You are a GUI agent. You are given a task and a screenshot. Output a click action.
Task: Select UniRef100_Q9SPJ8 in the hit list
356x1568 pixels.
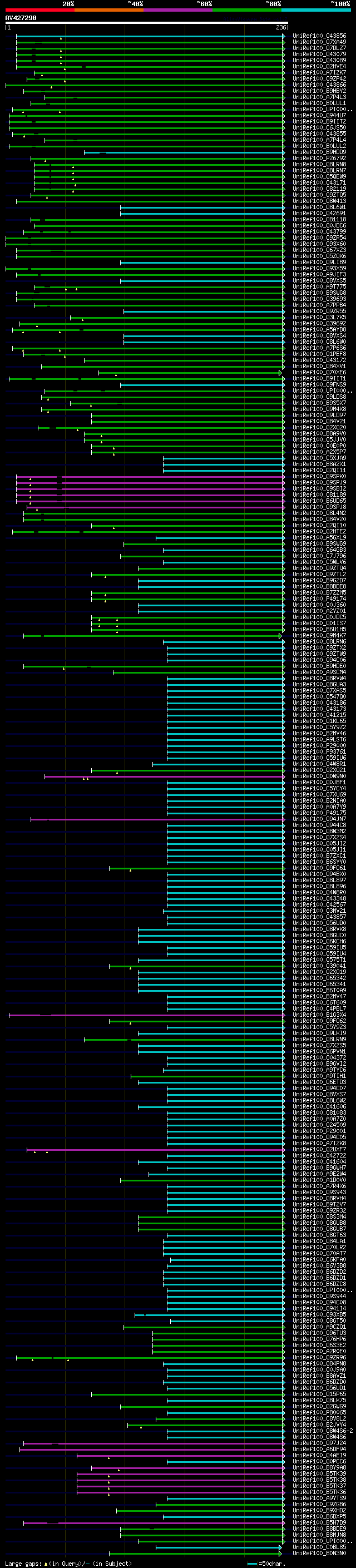click(x=319, y=507)
